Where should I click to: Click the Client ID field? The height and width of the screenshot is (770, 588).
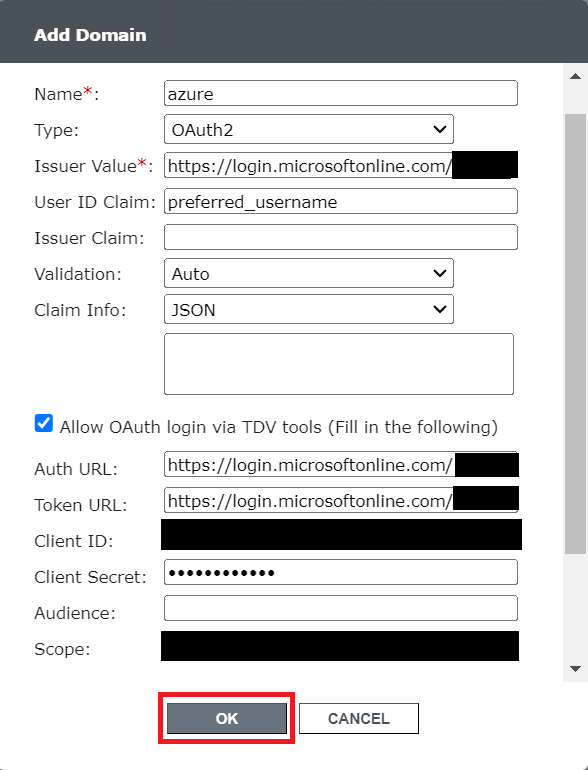[341, 535]
